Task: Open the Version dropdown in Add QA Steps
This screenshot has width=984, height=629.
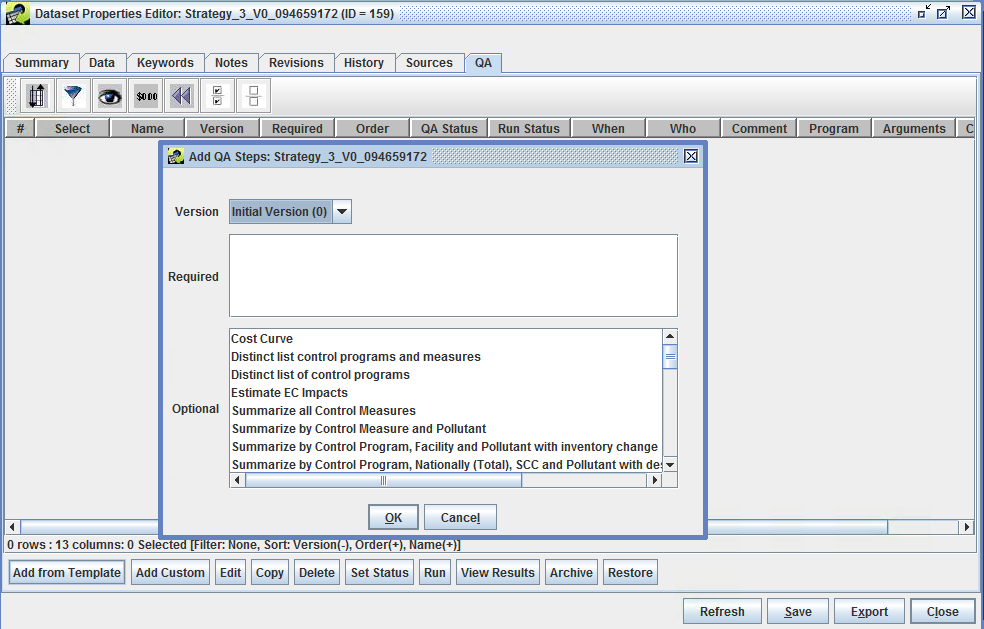Action: point(342,211)
